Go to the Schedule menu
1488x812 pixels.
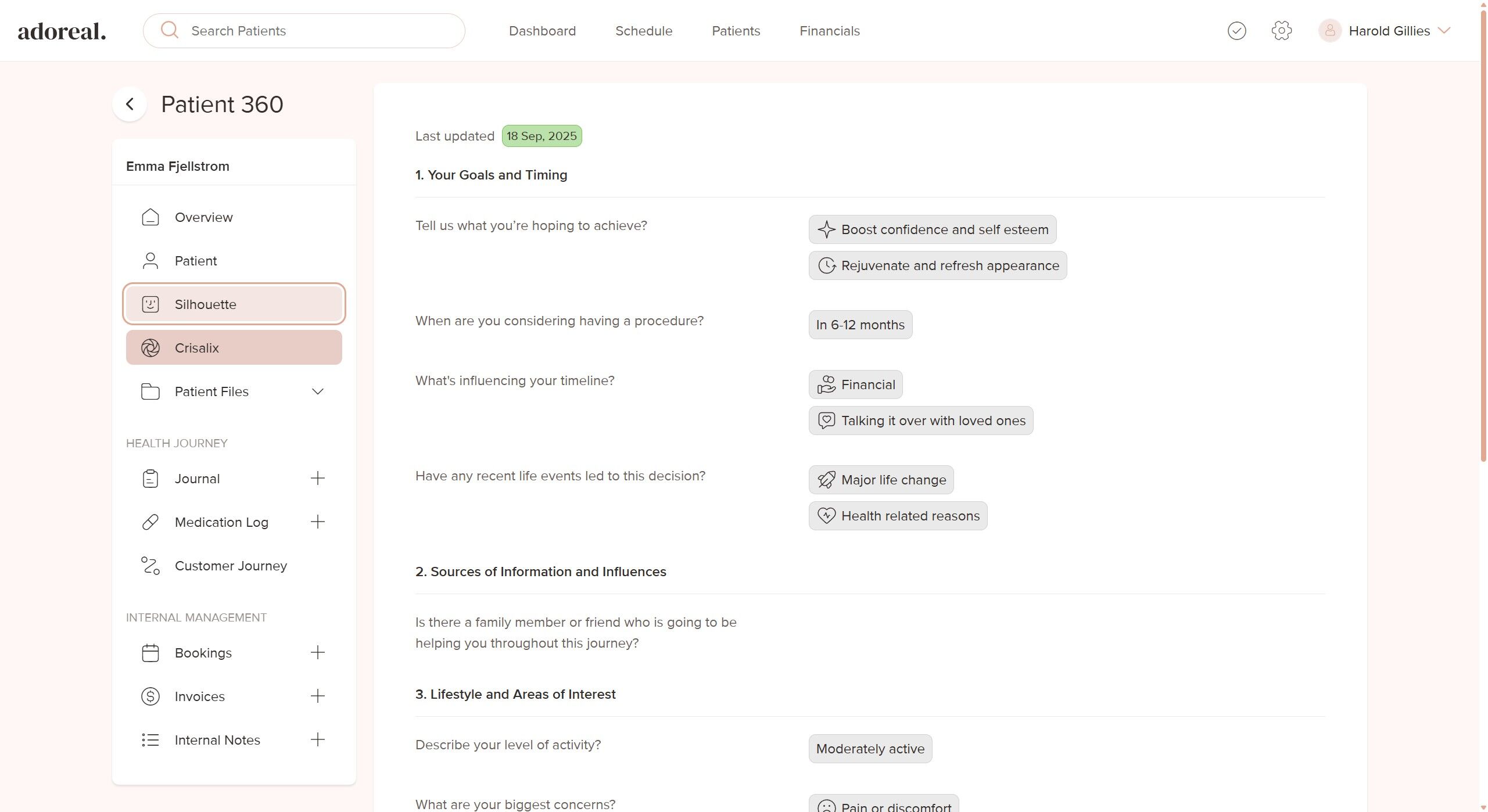pyautogui.click(x=643, y=31)
